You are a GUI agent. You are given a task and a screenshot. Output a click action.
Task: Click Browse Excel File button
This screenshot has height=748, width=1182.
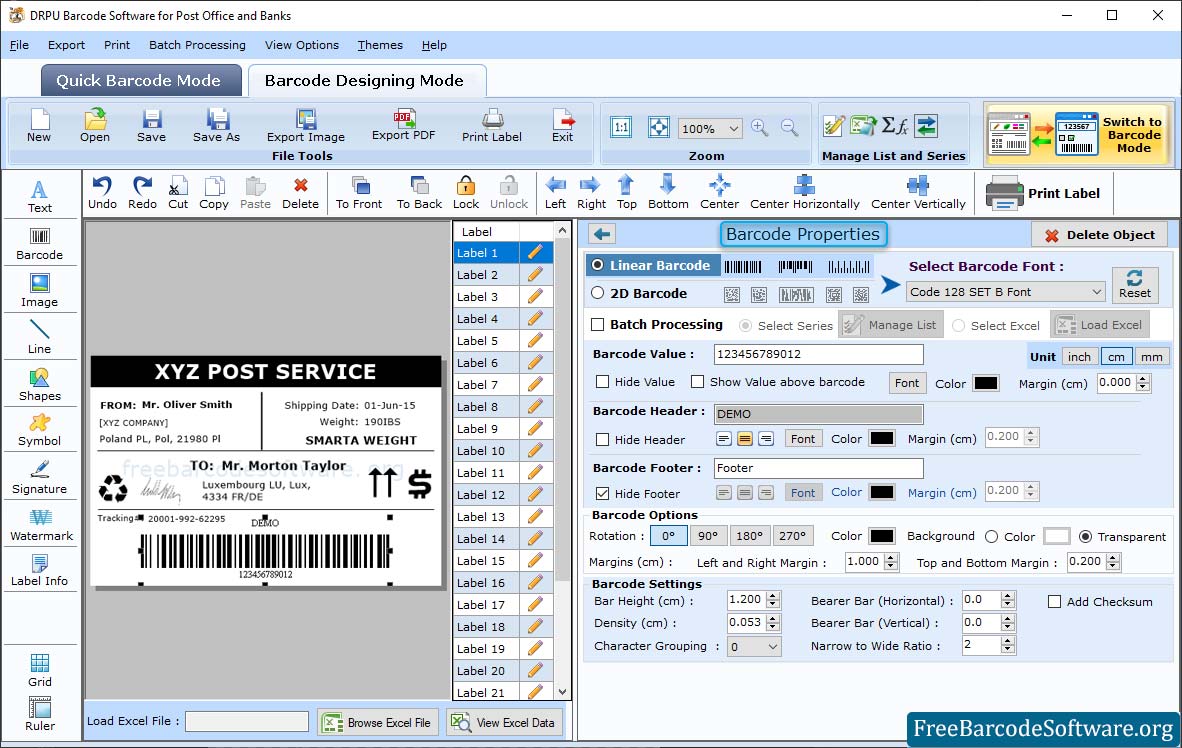click(377, 722)
